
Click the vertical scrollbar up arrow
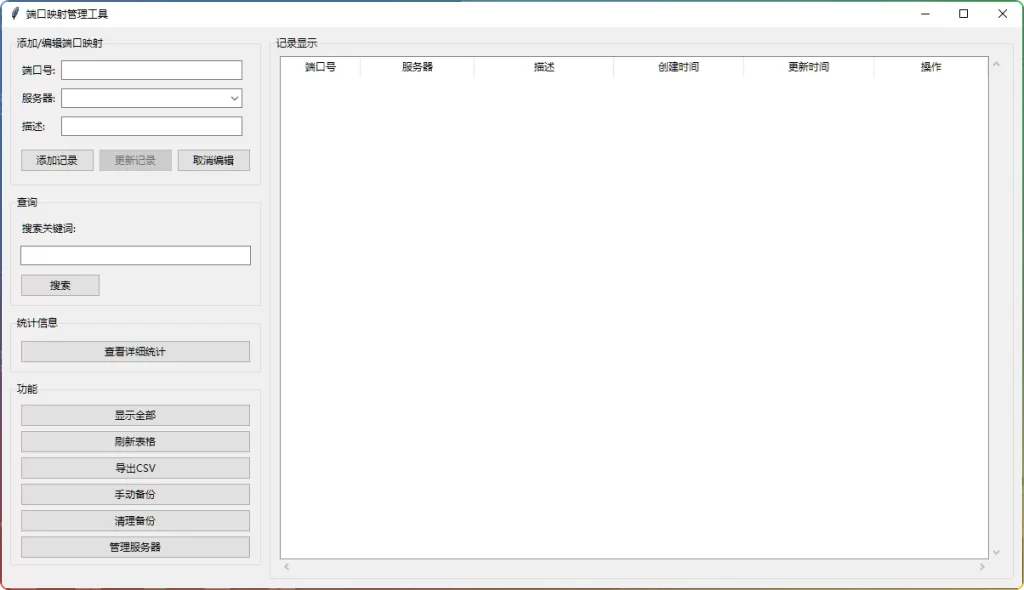[996, 62]
